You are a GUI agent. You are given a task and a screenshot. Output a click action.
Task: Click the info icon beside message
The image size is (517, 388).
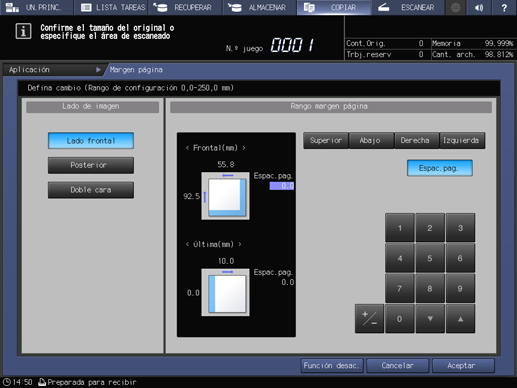(x=23, y=31)
